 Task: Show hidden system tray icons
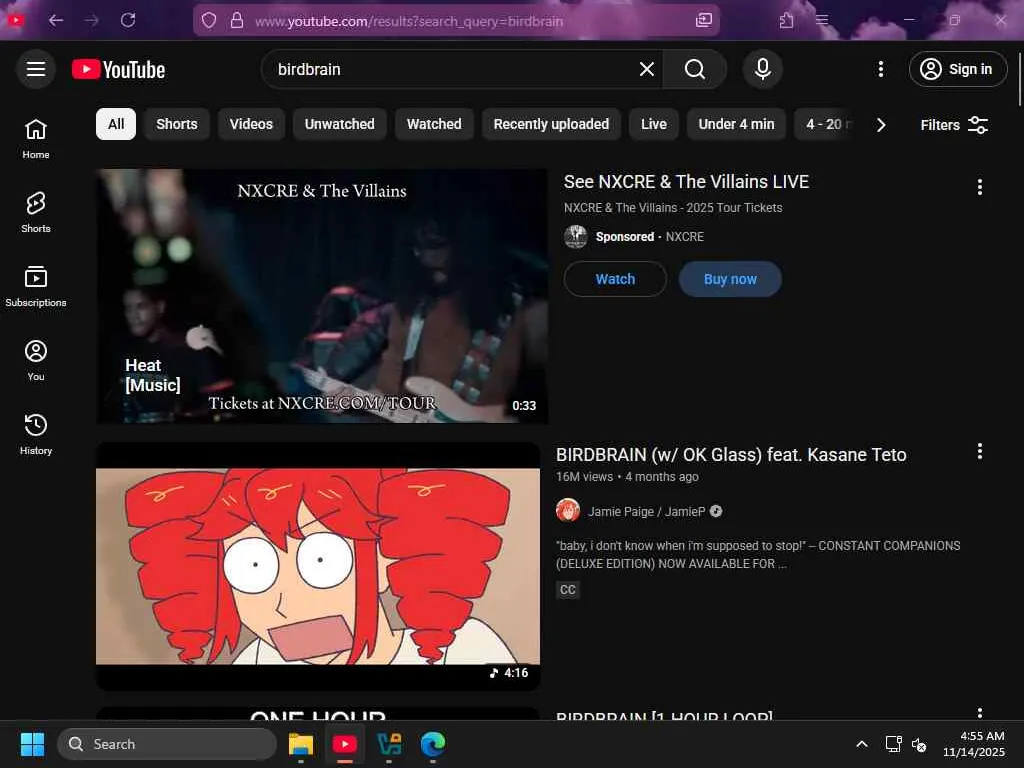861,744
